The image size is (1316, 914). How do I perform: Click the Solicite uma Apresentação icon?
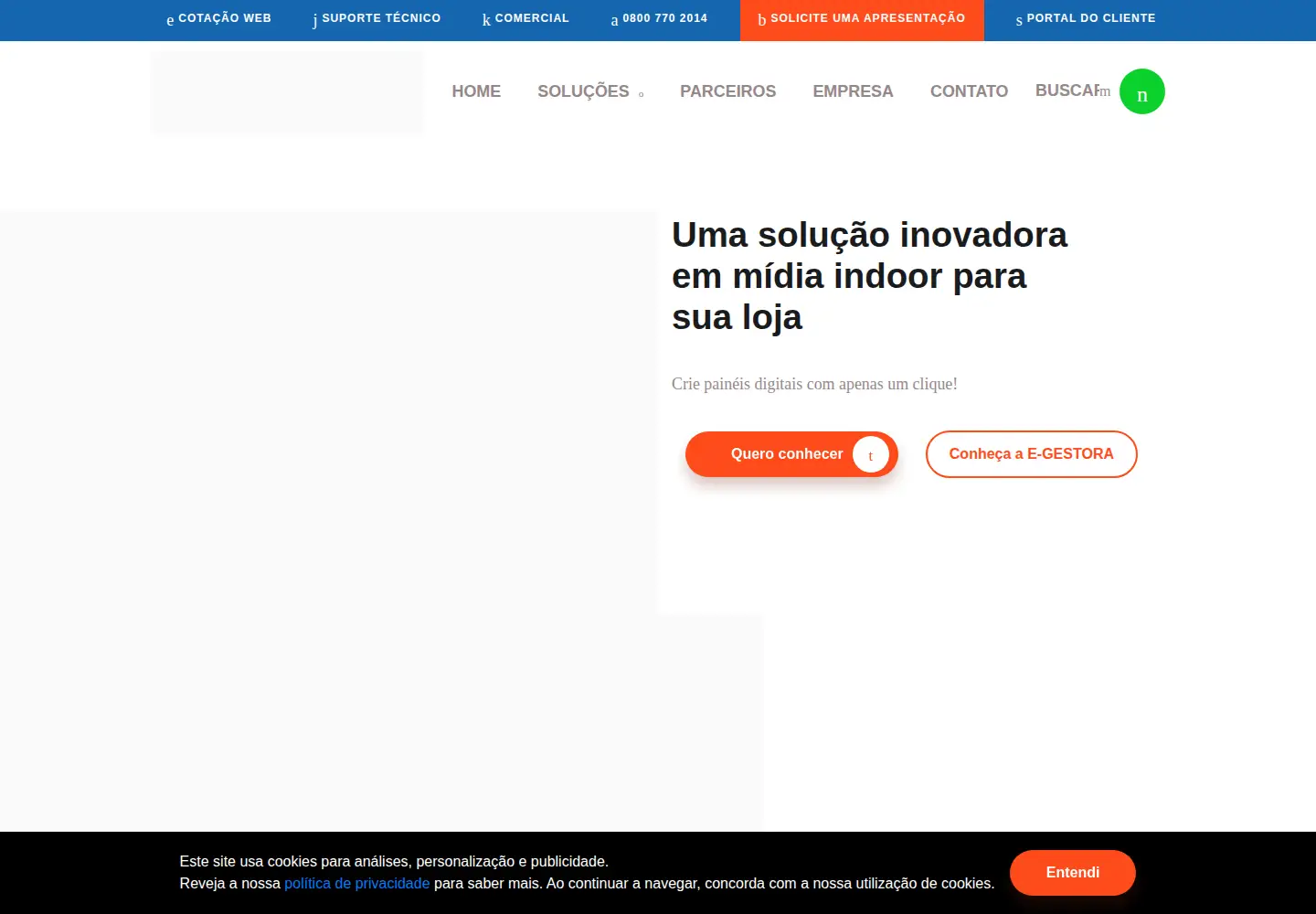point(761,19)
